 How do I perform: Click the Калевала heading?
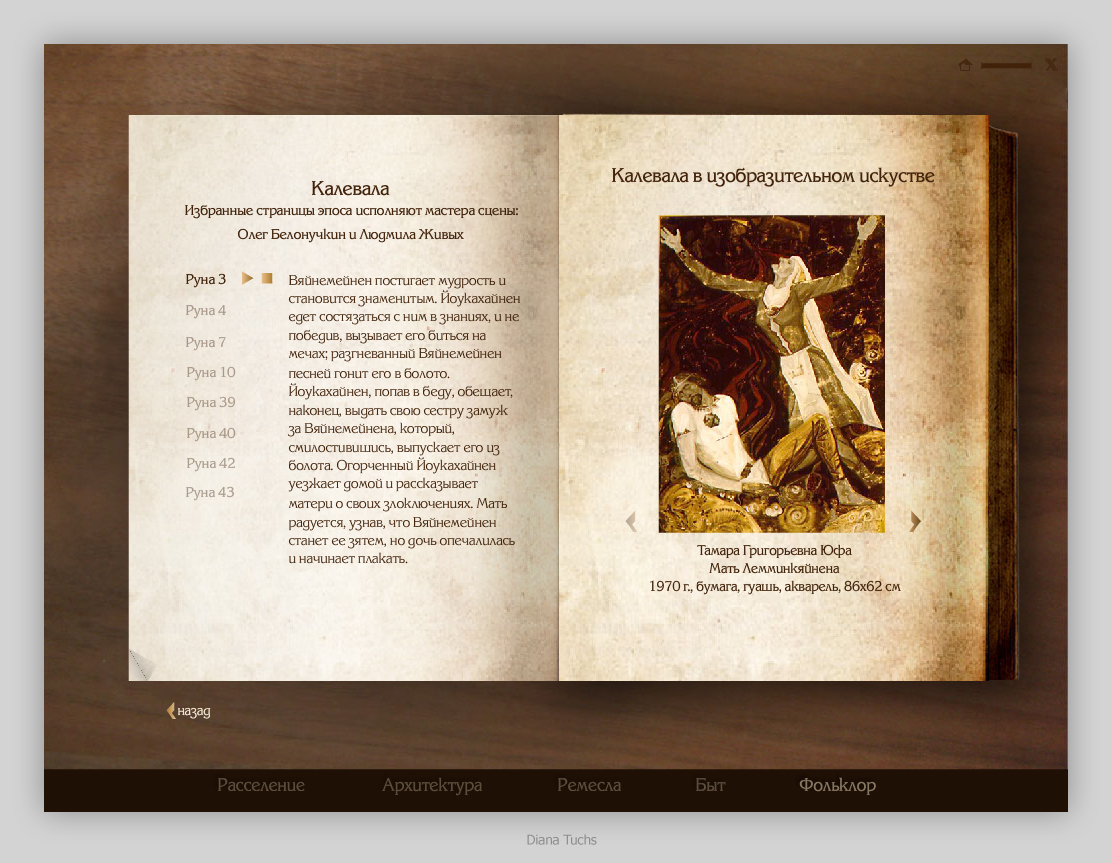350,188
